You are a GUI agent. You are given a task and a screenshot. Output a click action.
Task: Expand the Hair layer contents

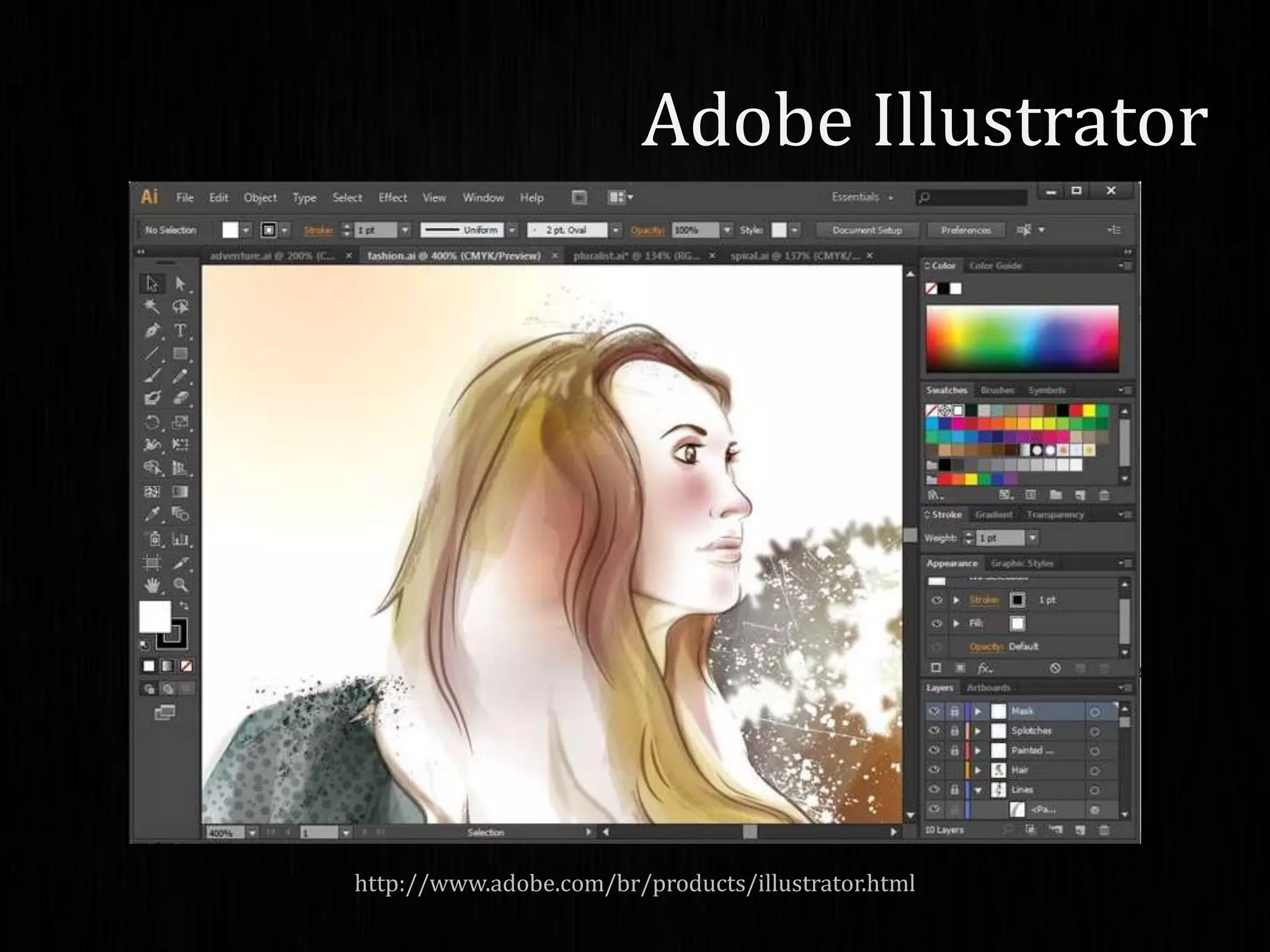979,770
